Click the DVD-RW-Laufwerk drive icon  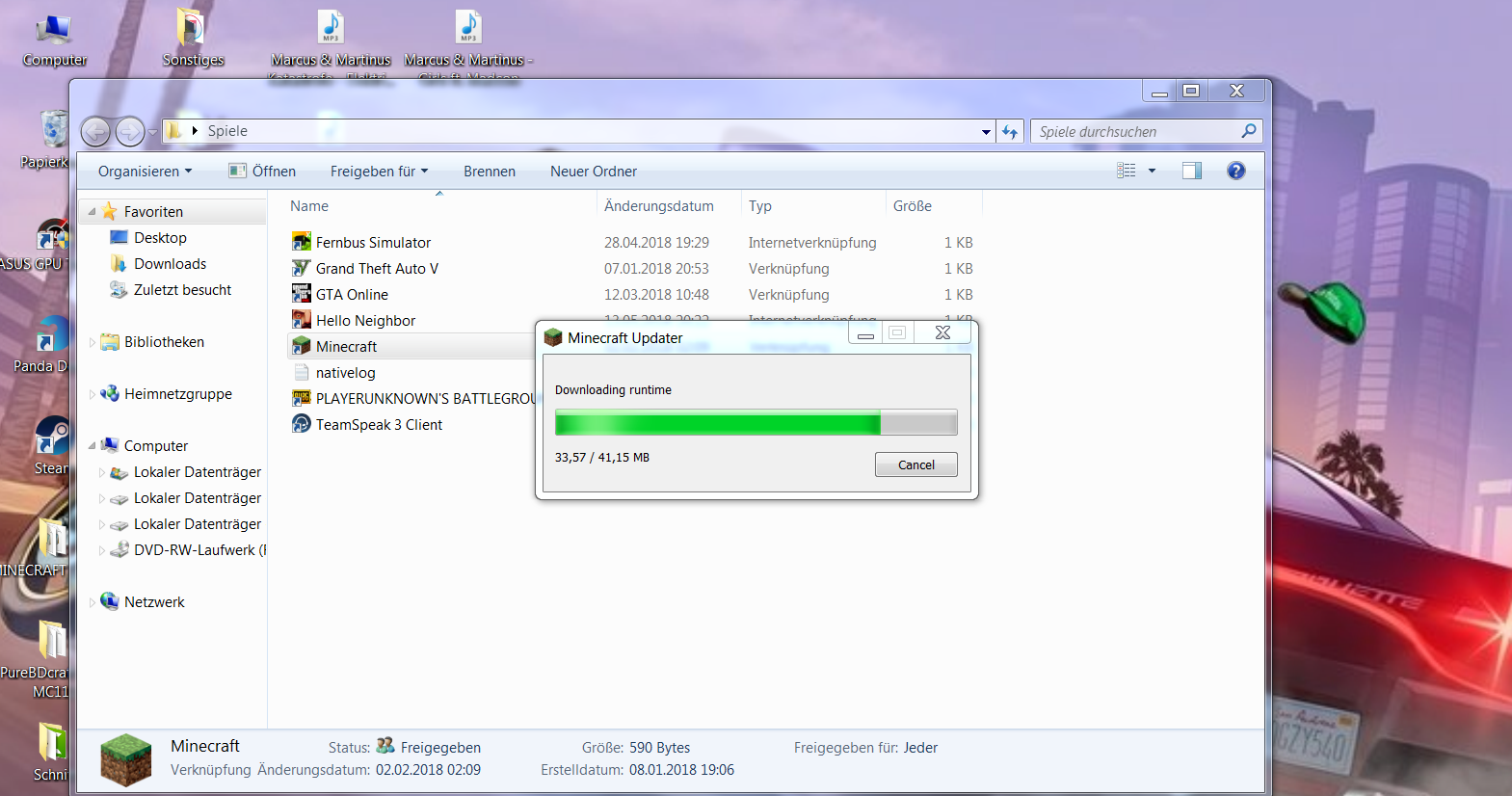click(x=119, y=549)
